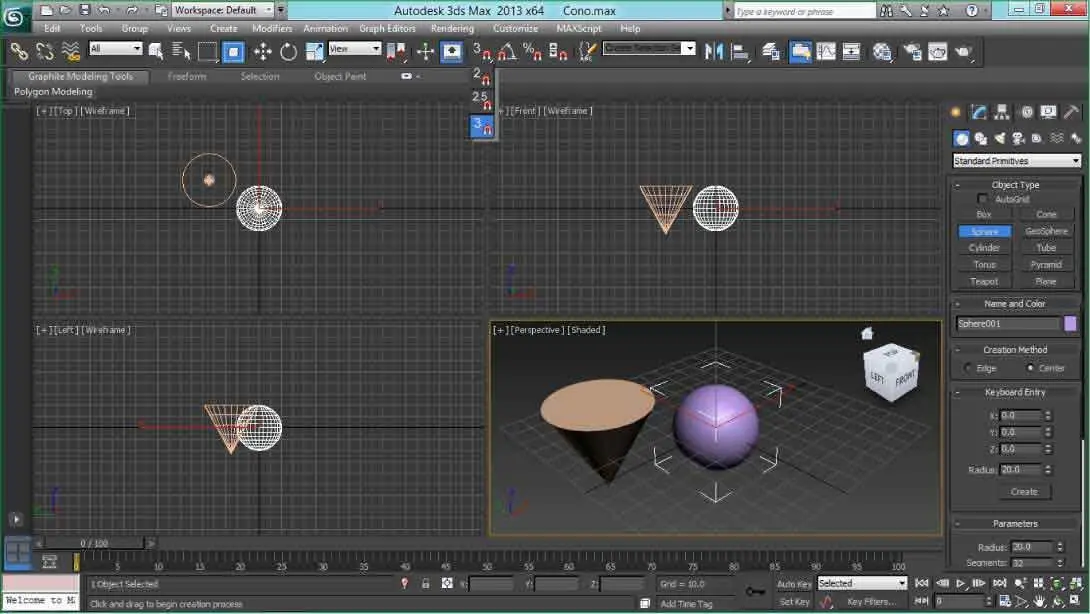Open the Rendering menu
Screen dimensions: 1090x614
coord(452,29)
